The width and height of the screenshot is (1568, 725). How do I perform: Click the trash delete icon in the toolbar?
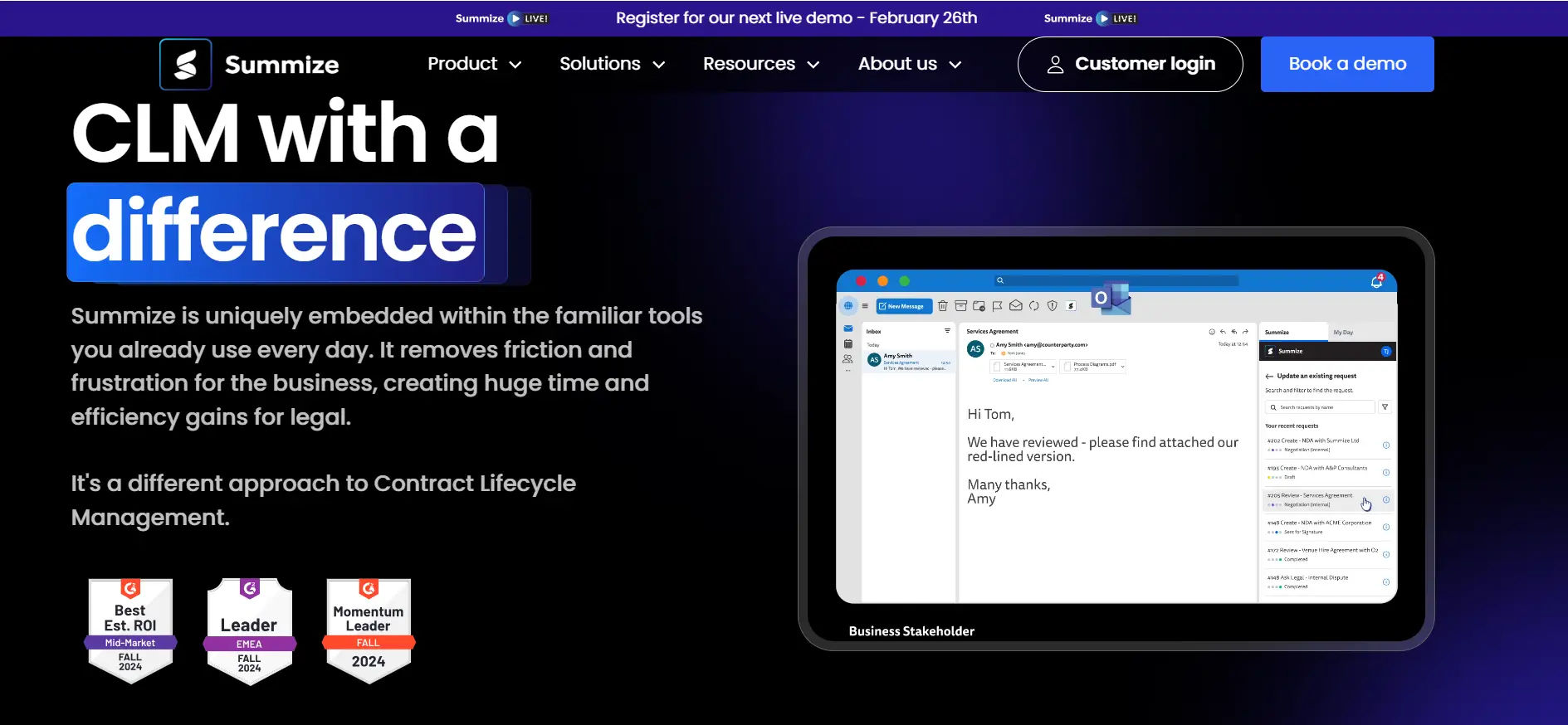[943, 306]
